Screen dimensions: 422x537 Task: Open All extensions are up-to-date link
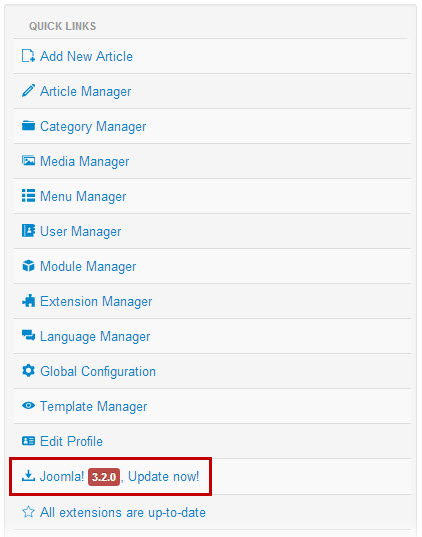(x=123, y=513)
